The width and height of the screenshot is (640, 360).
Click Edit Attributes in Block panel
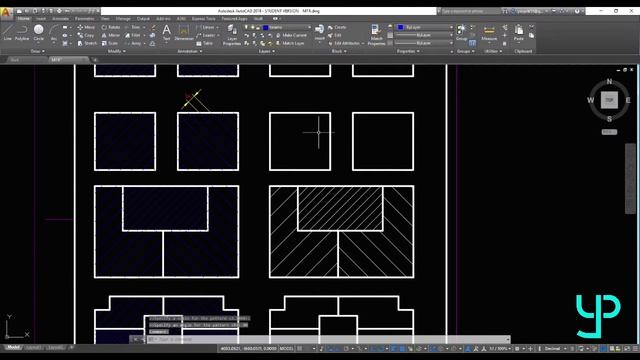pyautogui.click(x=345, y=43)
